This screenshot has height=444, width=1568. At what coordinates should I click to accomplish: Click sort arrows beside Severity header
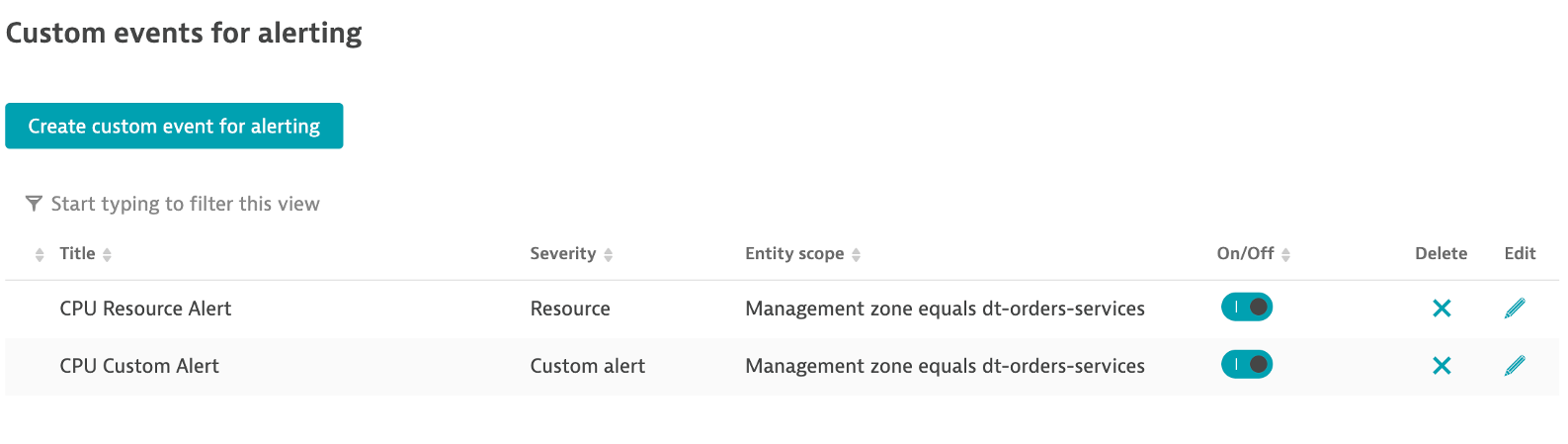[609, 255]
